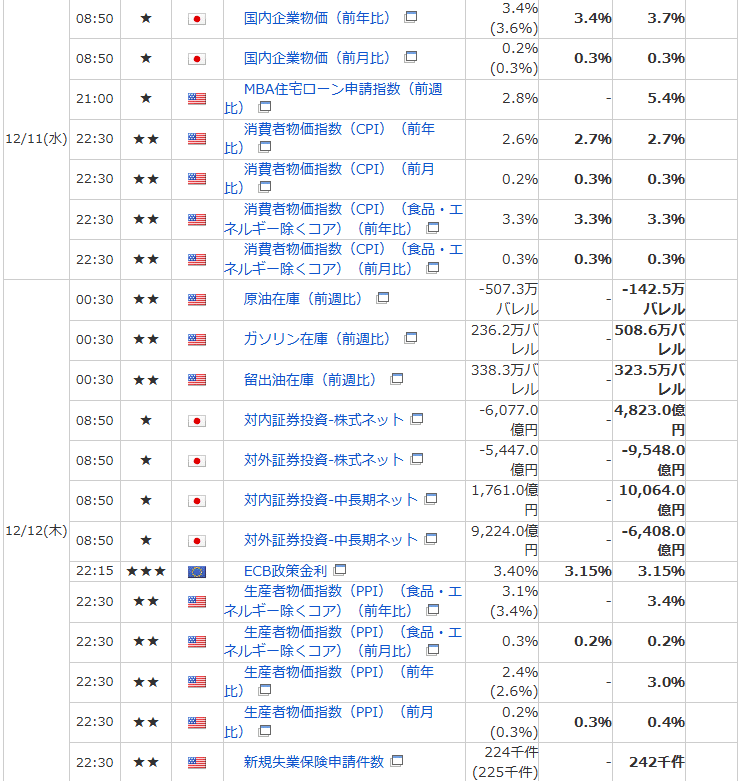
Task: Open PPI 食品・エネルギー除くコア（前月比） link
Action: point(344,641)
